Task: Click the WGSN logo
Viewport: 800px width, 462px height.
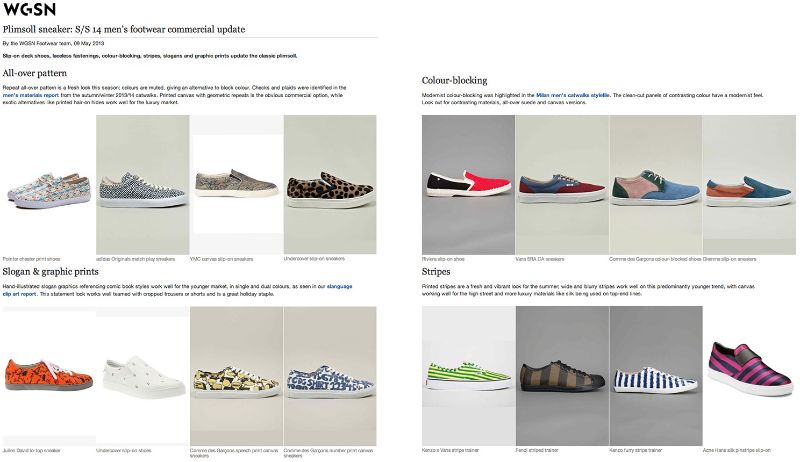Action: 30,10
